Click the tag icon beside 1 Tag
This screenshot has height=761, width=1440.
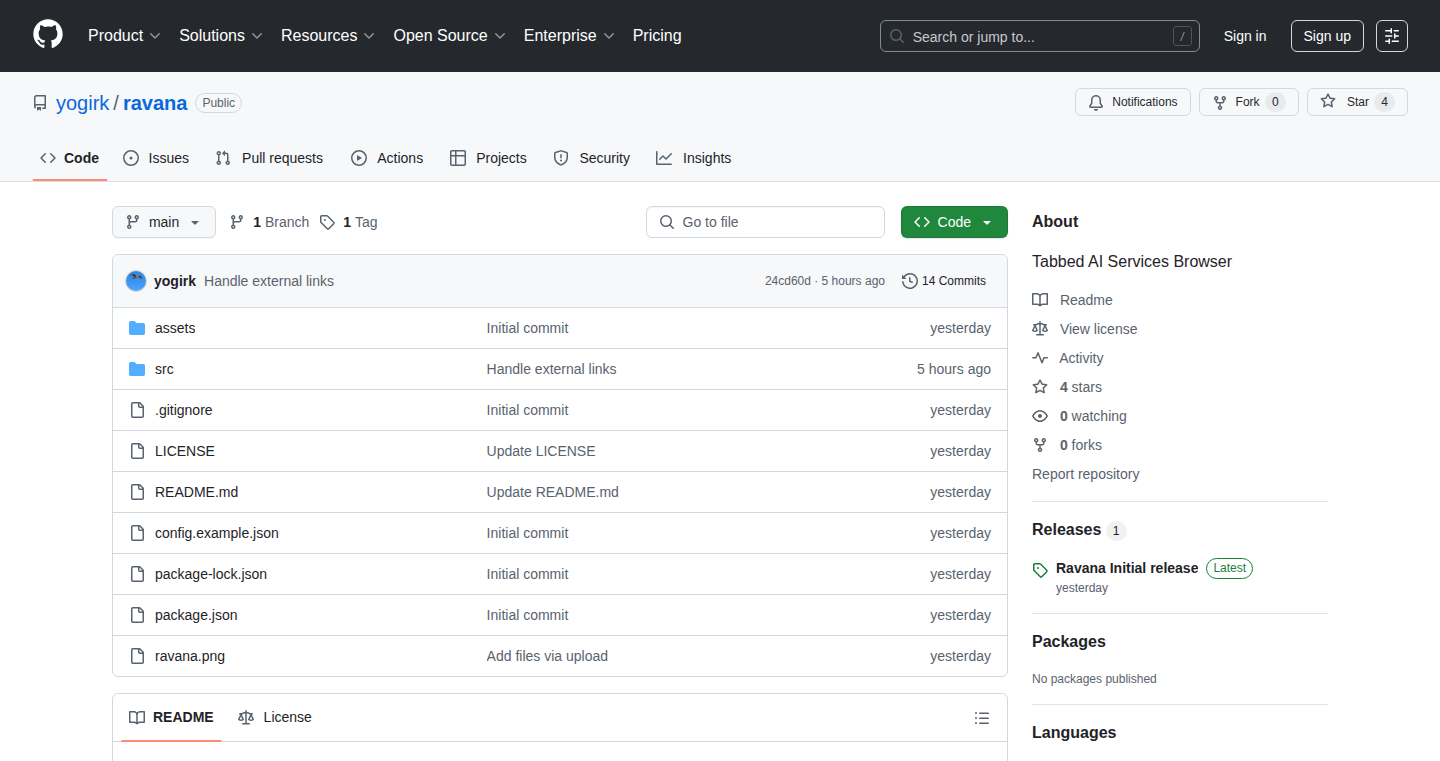click(x=328, y=222)
